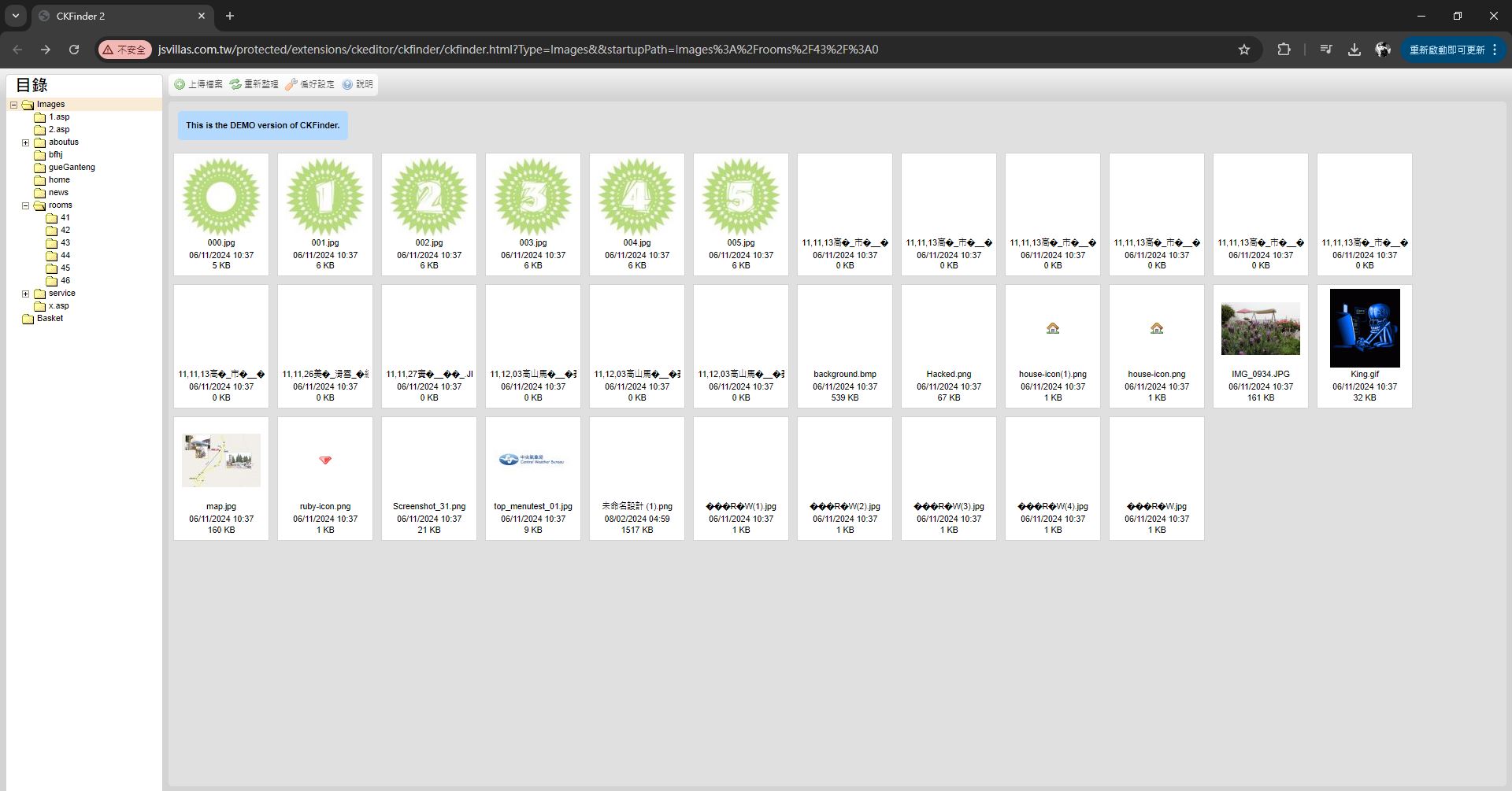The image size is (1512, 791).
Task: Open settings via the wrench icon
Action: click(x=291, y=84)
